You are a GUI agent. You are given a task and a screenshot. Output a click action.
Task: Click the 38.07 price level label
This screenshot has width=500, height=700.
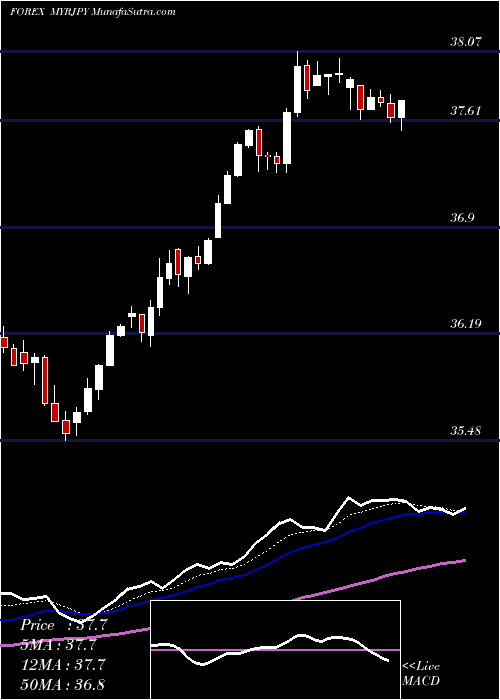tap(466, 42)
